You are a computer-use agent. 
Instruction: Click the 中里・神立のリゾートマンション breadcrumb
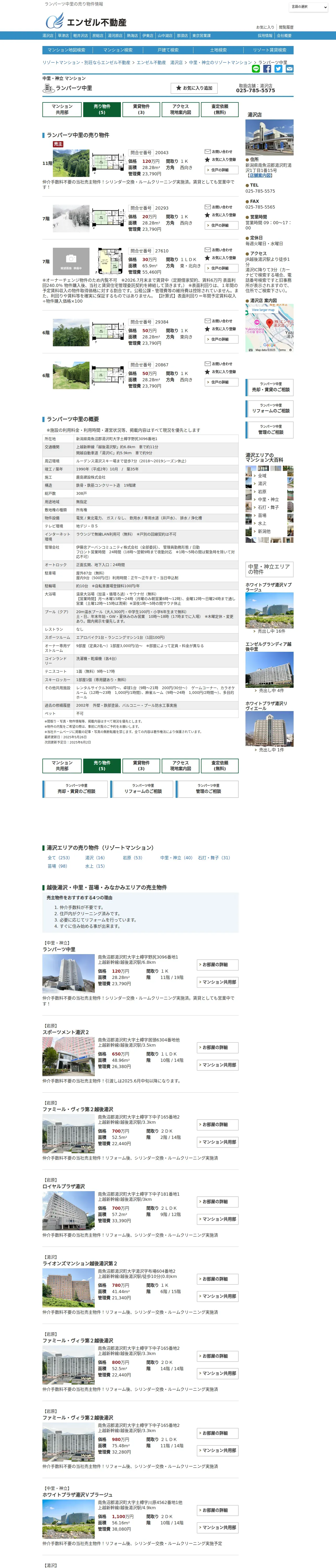pyautogui.click(x=220, y=62)
